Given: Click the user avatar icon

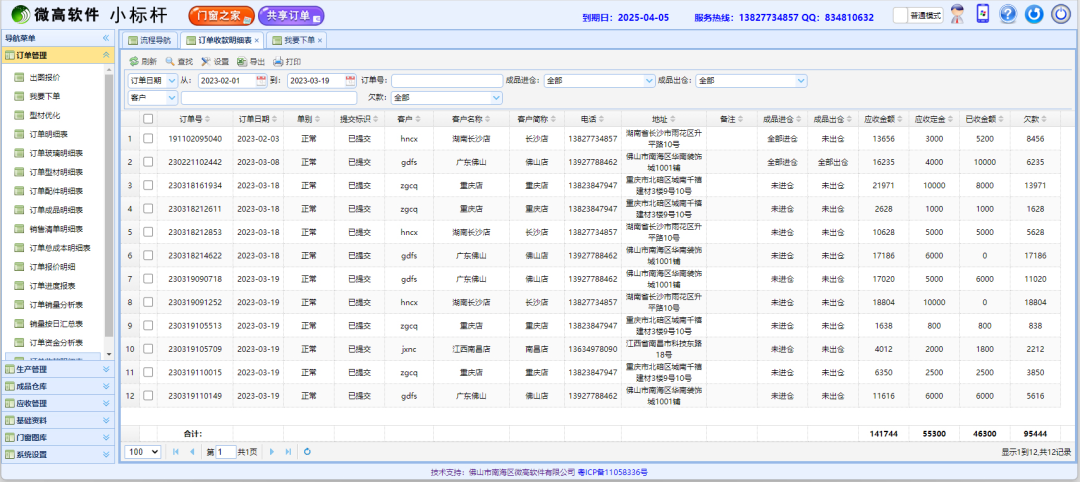Looking at the screenshot, I should [958, 14].
